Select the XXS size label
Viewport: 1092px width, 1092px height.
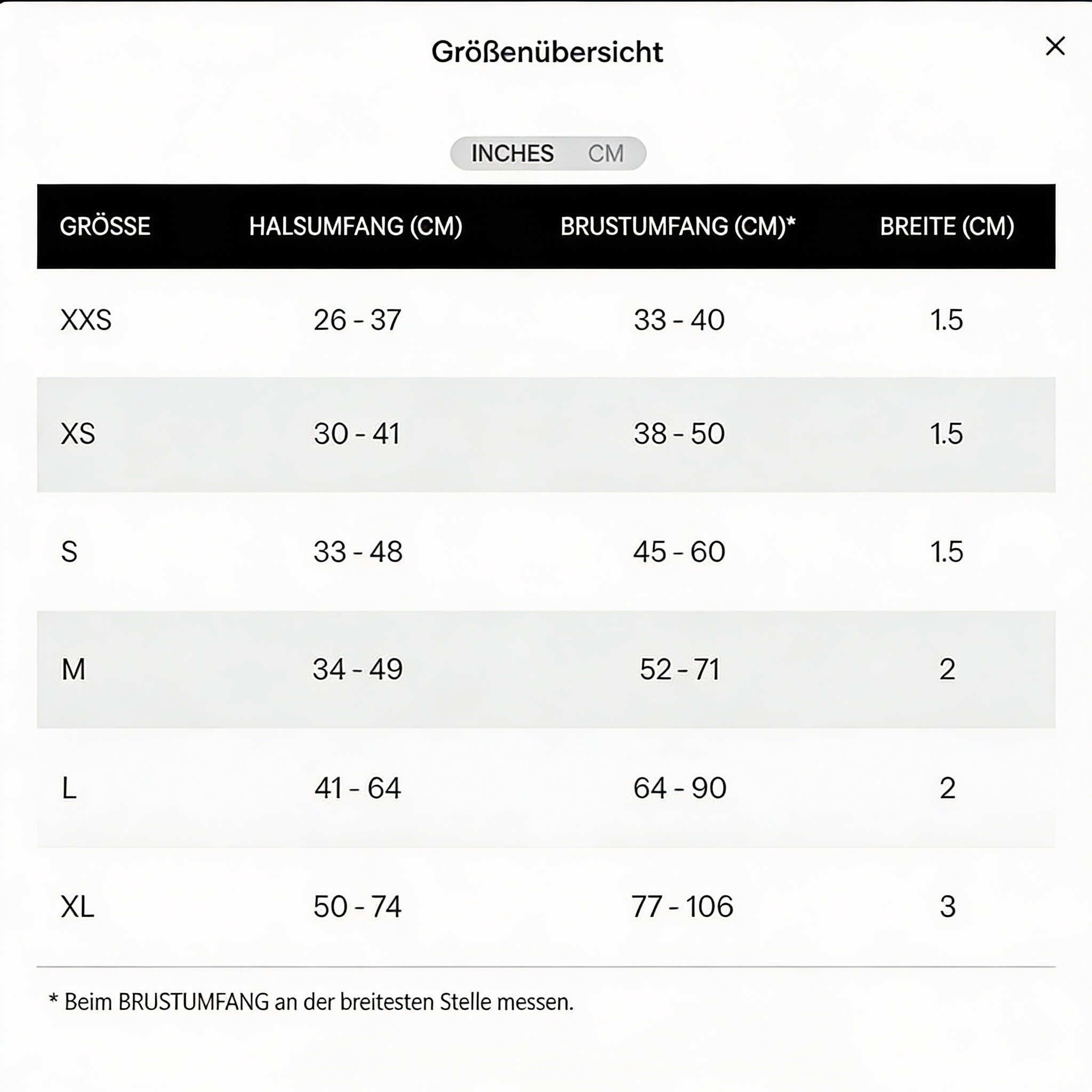(x=86, y=320)
